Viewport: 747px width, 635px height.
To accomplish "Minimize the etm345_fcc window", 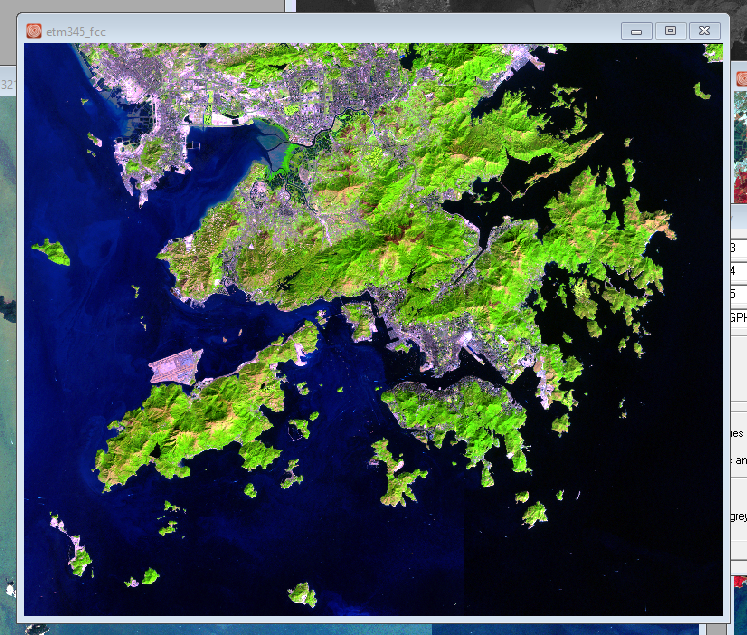I will pyautogui.click(x=636, y=31).
